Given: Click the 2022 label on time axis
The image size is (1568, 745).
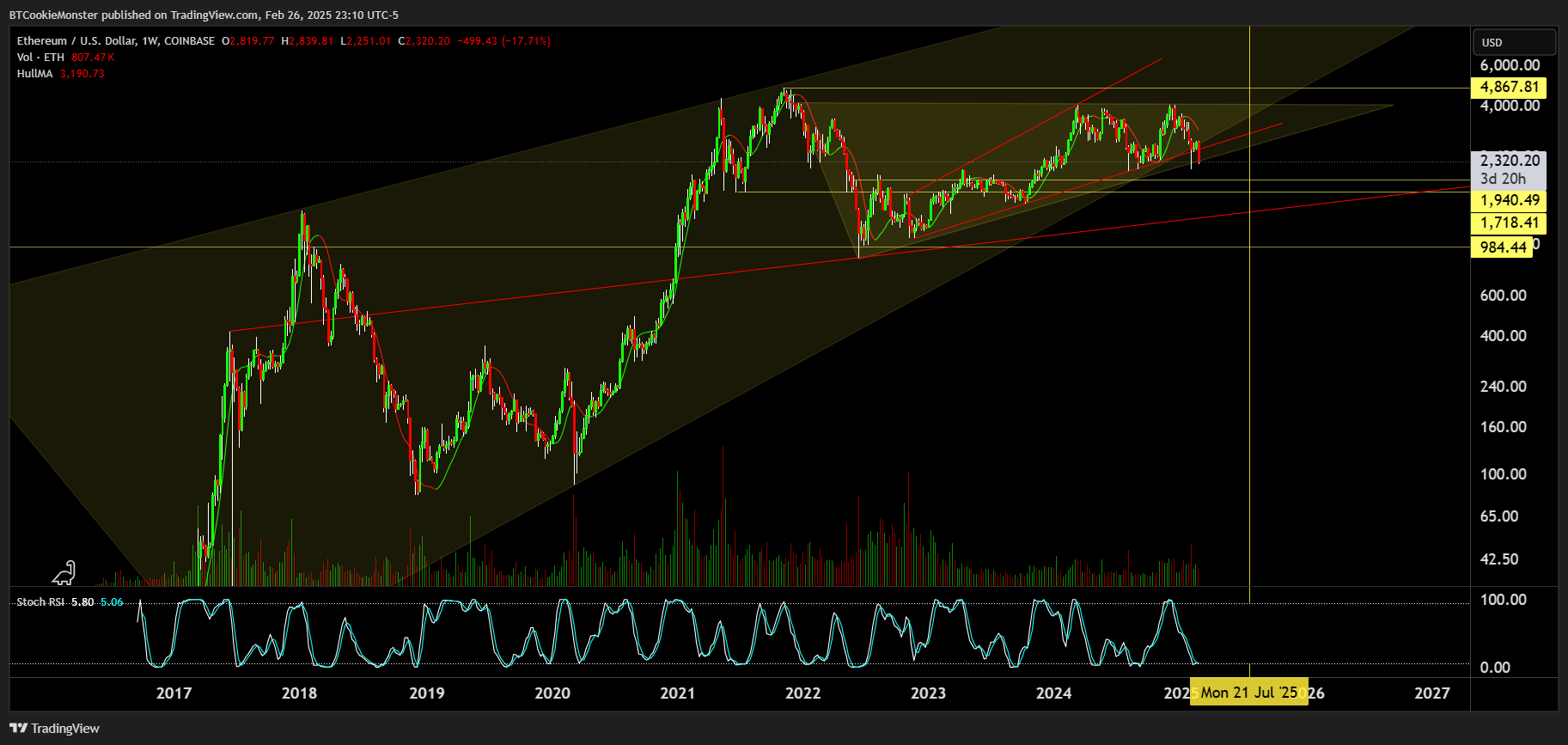Looking at the screenshot, I should pyautogui.click(x=802, y=693).
